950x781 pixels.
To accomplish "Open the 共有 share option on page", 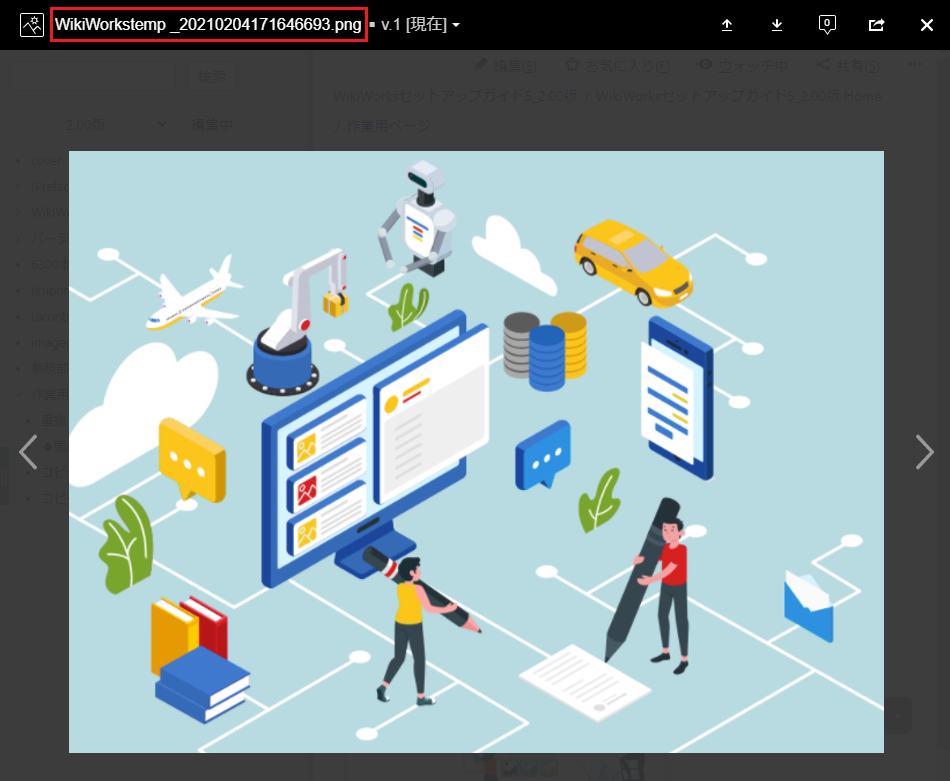I will 848,66.
